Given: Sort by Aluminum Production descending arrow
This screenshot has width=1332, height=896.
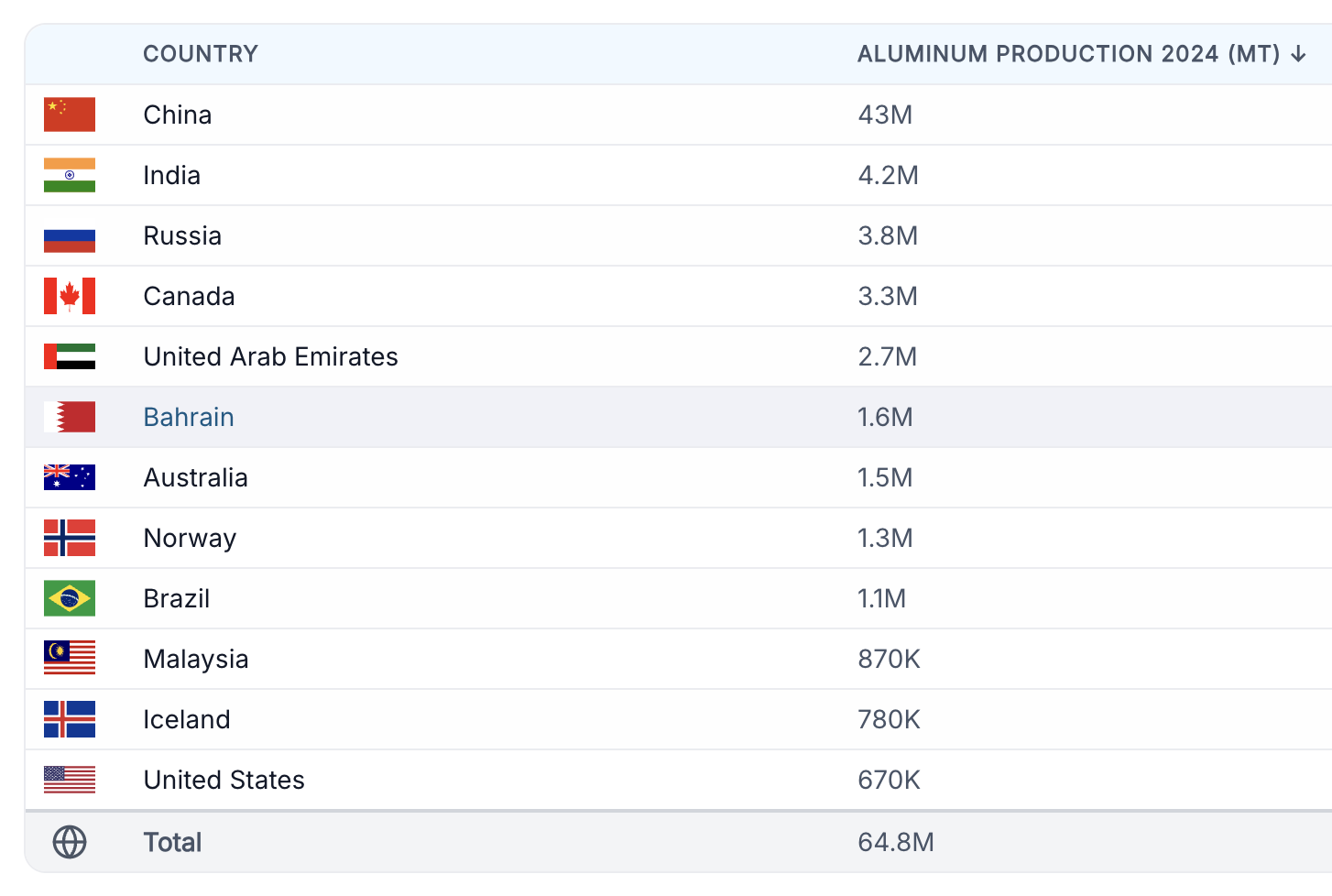Looking at the screenshot, I should (1298, 54).
